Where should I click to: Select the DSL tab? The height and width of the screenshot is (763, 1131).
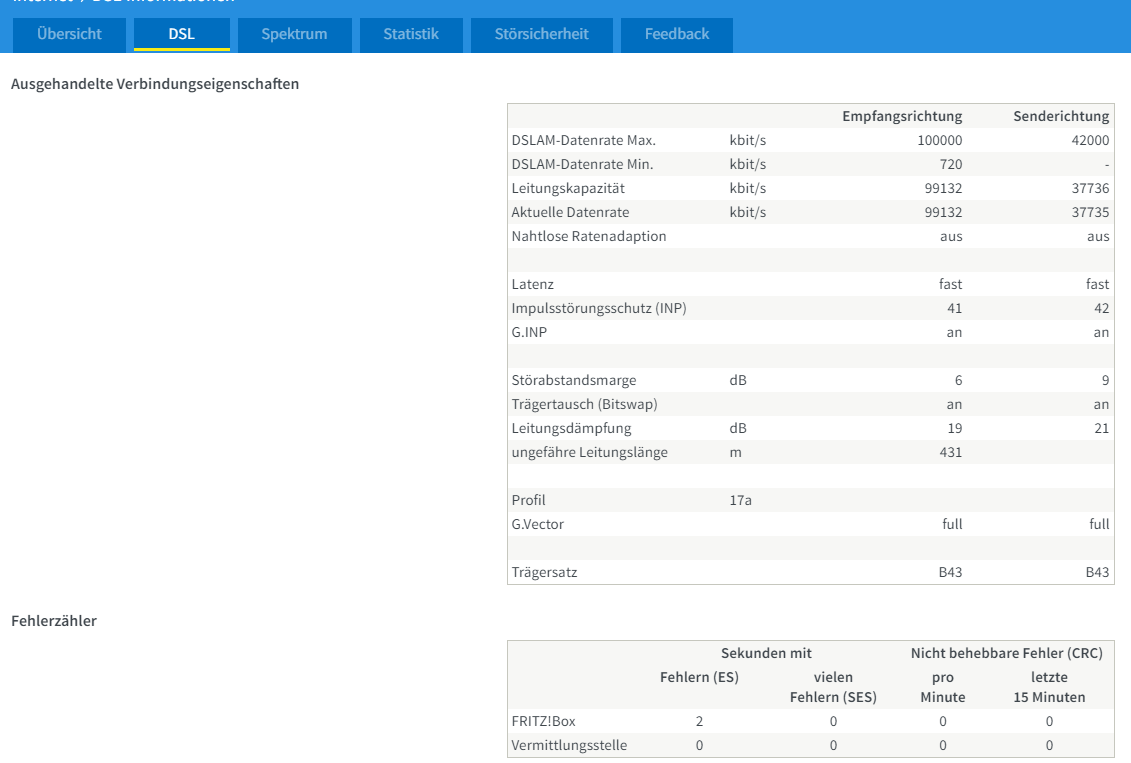tap(182, 34)
